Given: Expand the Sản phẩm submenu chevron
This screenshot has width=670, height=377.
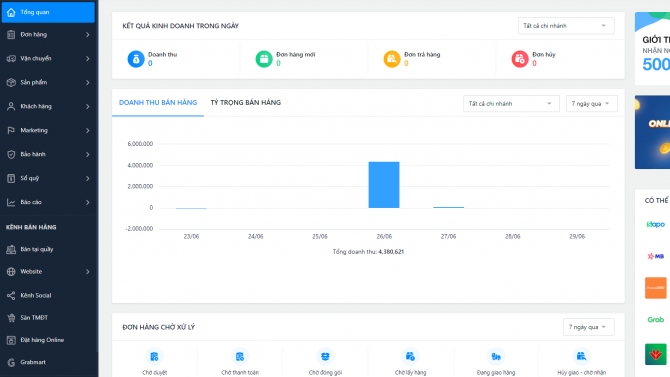Looking at the screenshot, I should click(x=88, y=82).
